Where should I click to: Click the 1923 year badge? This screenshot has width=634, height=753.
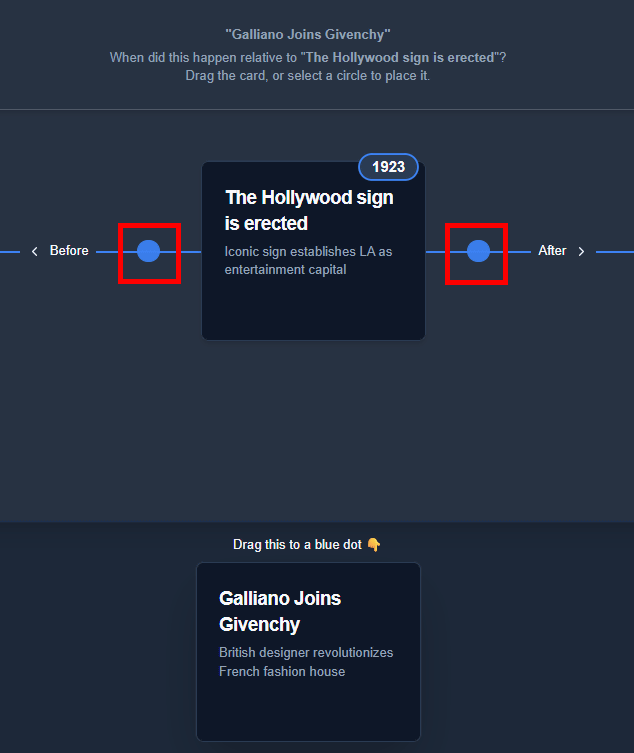coord(389,167)
